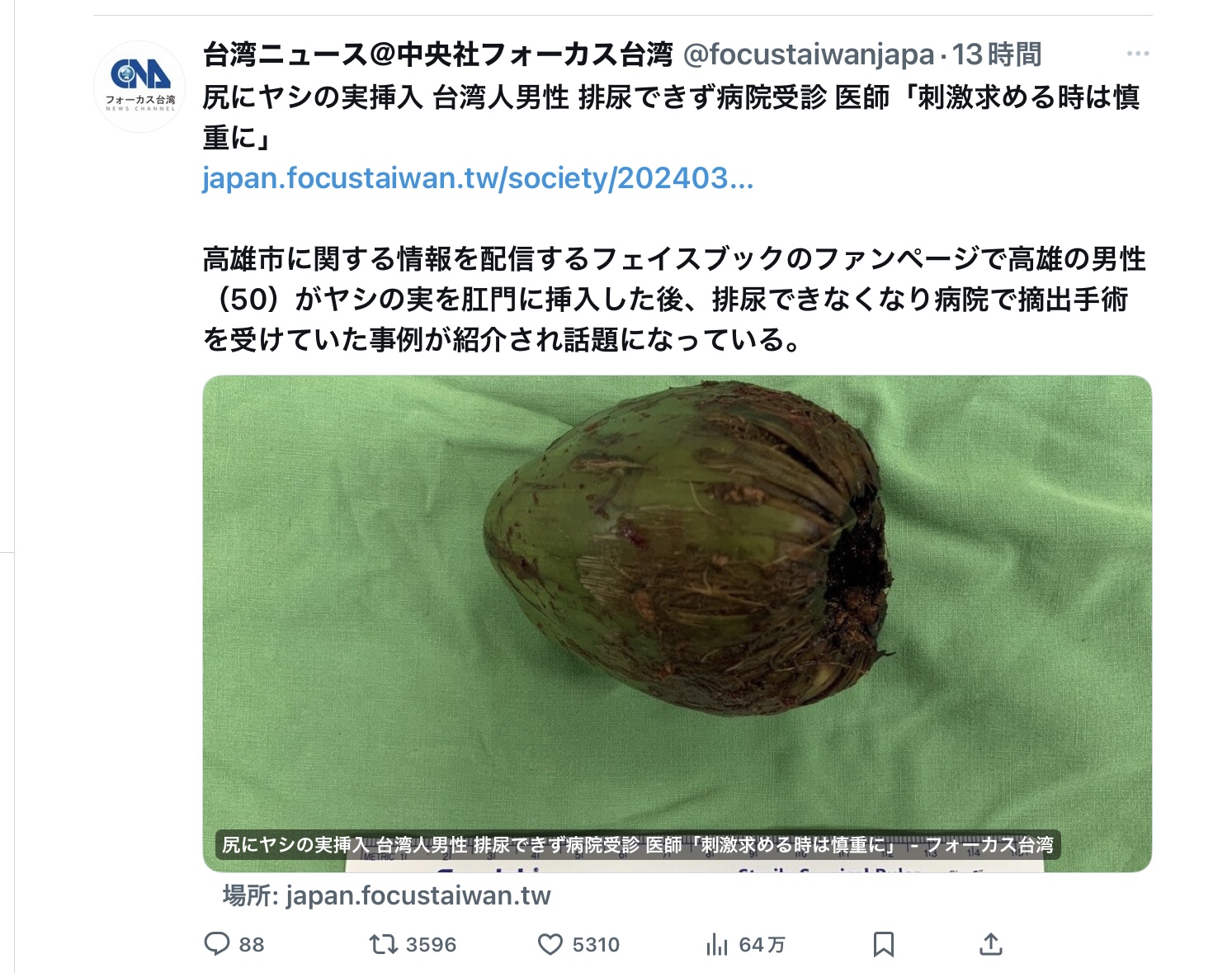This screenshot has height=973, width=1232.
Task: Click account name 台湾ニュース@中央社フォーカス台湾
Action: point(439,54)
